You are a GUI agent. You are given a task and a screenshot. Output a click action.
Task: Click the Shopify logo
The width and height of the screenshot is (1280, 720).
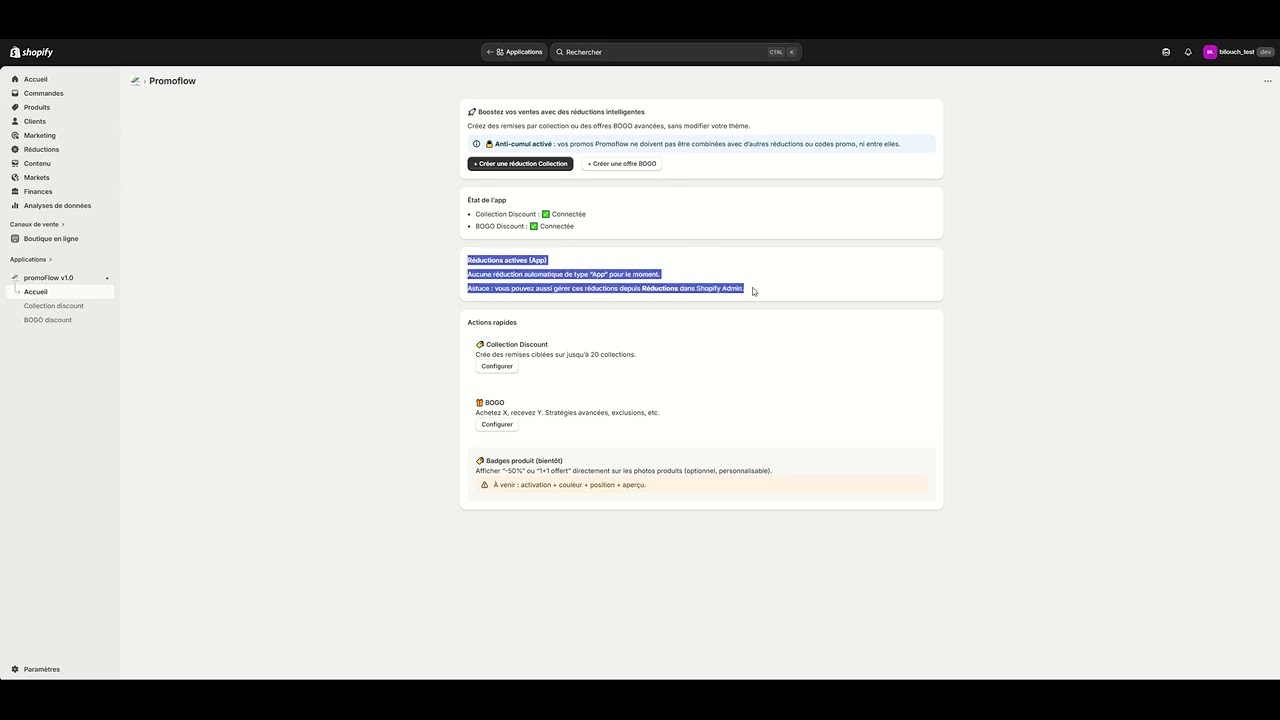coord(31,52)
